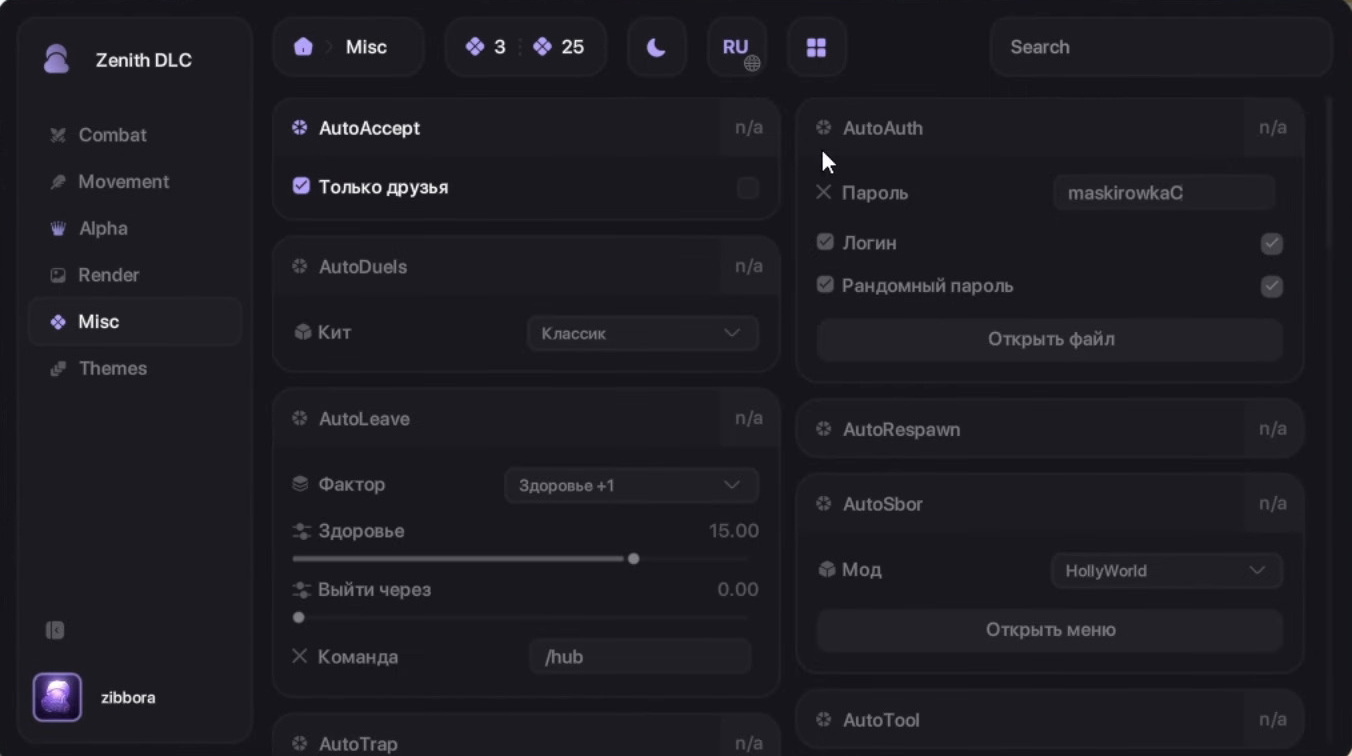This screenshot has height=756, width=1352.
Task: Switch to the Themes section
Action: (x=112, y=368)
